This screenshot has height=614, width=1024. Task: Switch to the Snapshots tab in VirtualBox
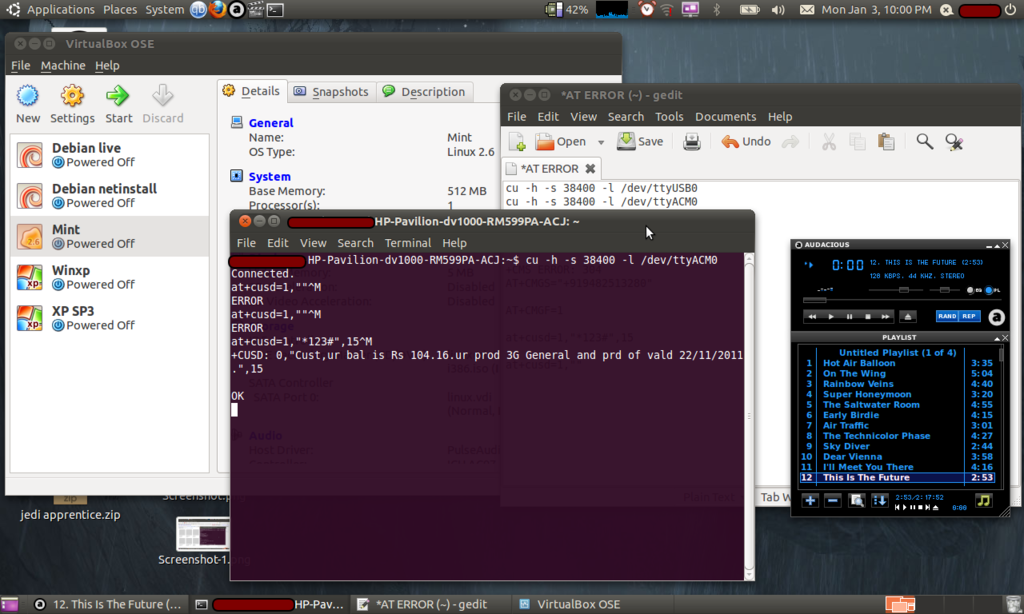331,92
